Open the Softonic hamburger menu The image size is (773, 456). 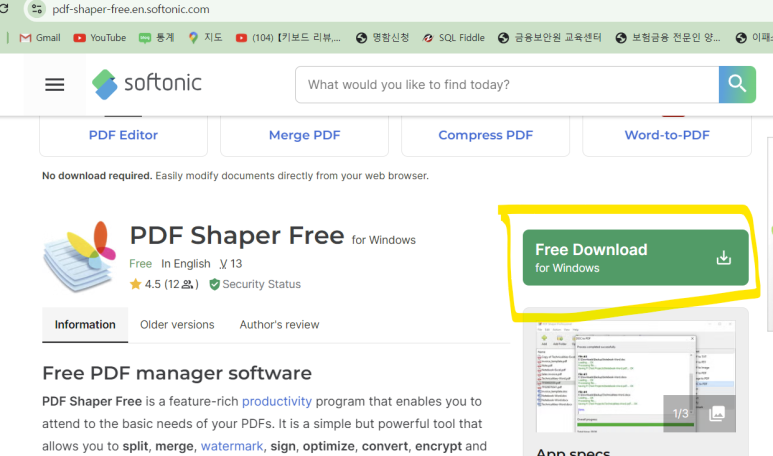click(55, 85)
